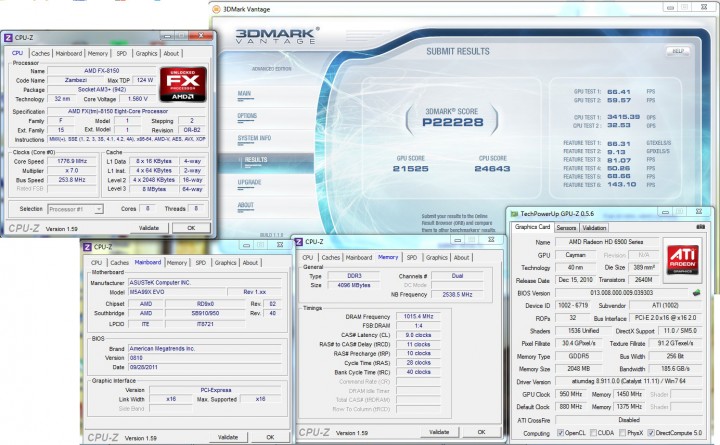The height and width of the screenshot is (445, 720).
Task: Click Validate in the processor CPU-Z window
Action: click(148, 228)
